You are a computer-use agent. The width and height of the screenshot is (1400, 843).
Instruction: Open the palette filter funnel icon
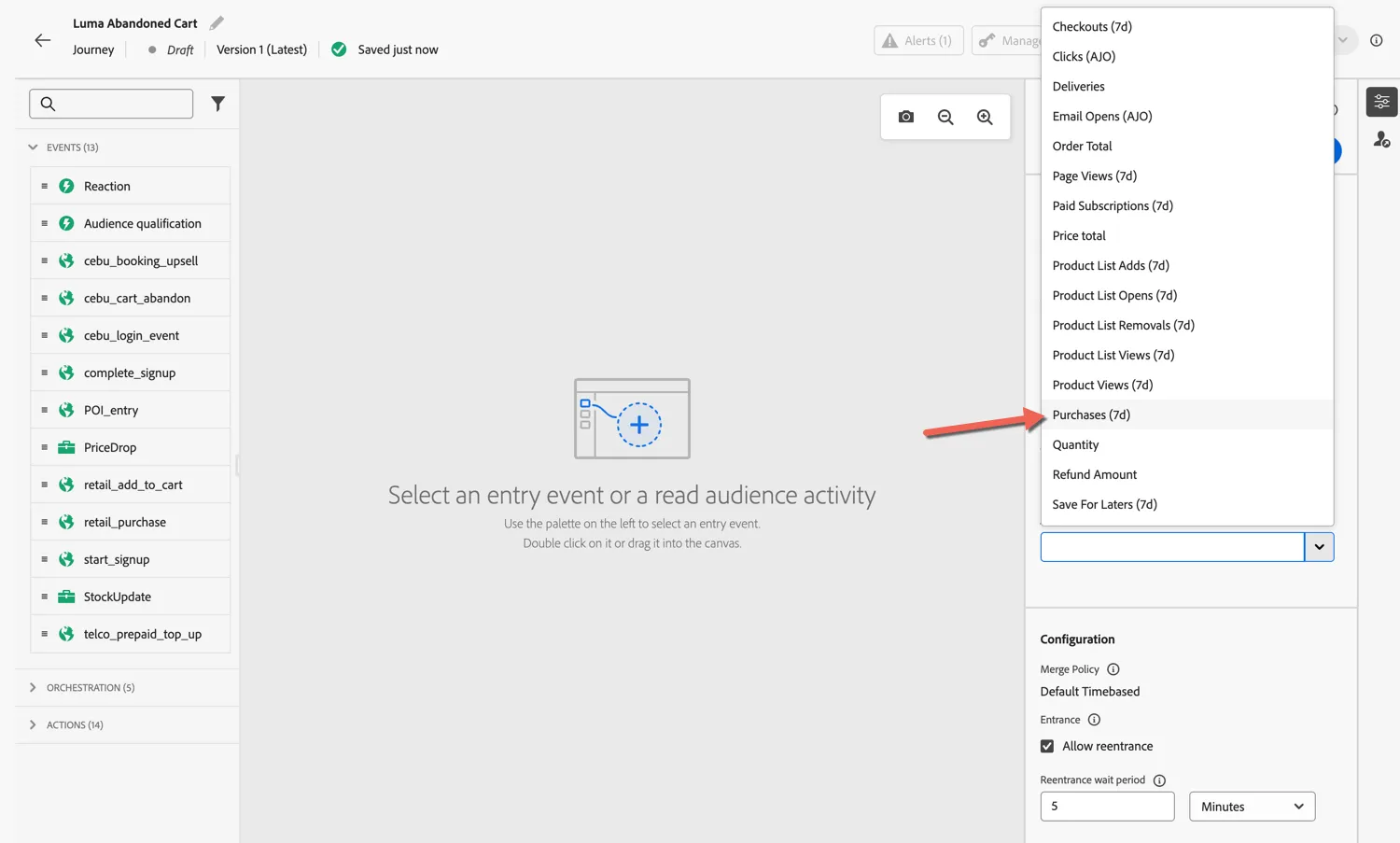click(x=217, y=104)
